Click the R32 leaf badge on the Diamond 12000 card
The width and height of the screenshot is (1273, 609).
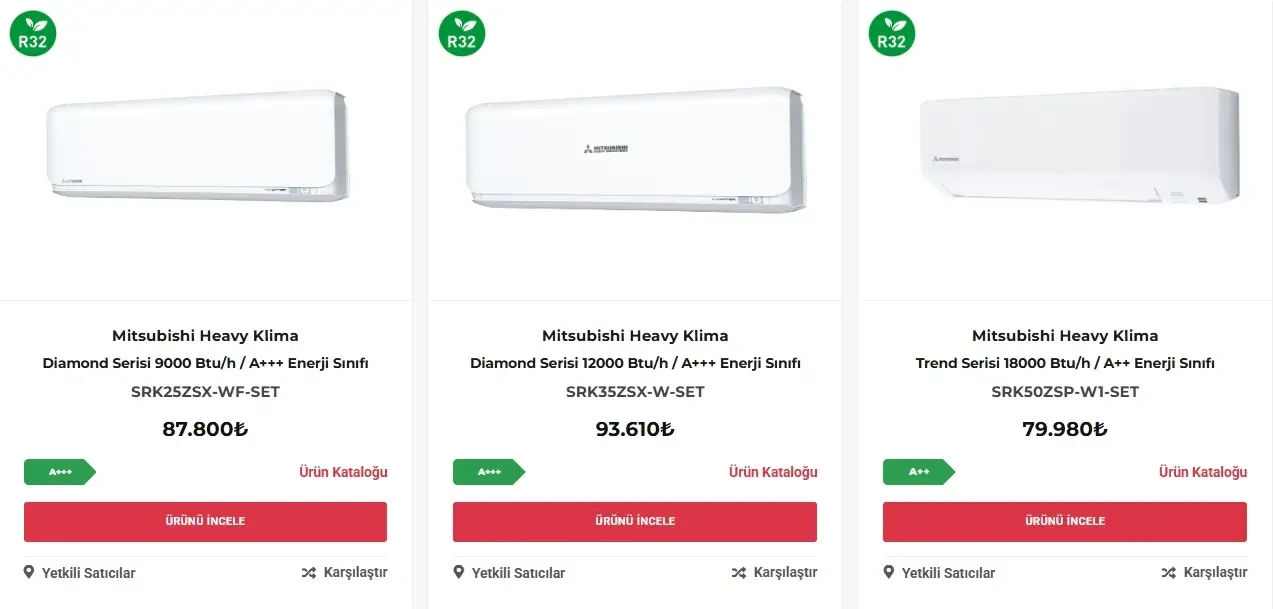462,33
